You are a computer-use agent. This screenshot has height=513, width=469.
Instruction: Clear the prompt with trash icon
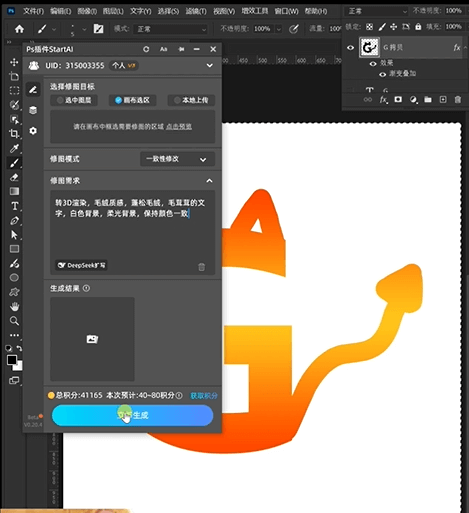pos(201,267)
